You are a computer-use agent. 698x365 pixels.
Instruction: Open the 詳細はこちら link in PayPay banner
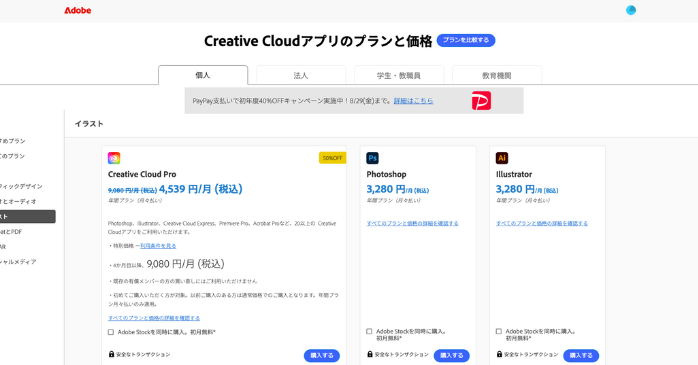(x=413, y=101)
